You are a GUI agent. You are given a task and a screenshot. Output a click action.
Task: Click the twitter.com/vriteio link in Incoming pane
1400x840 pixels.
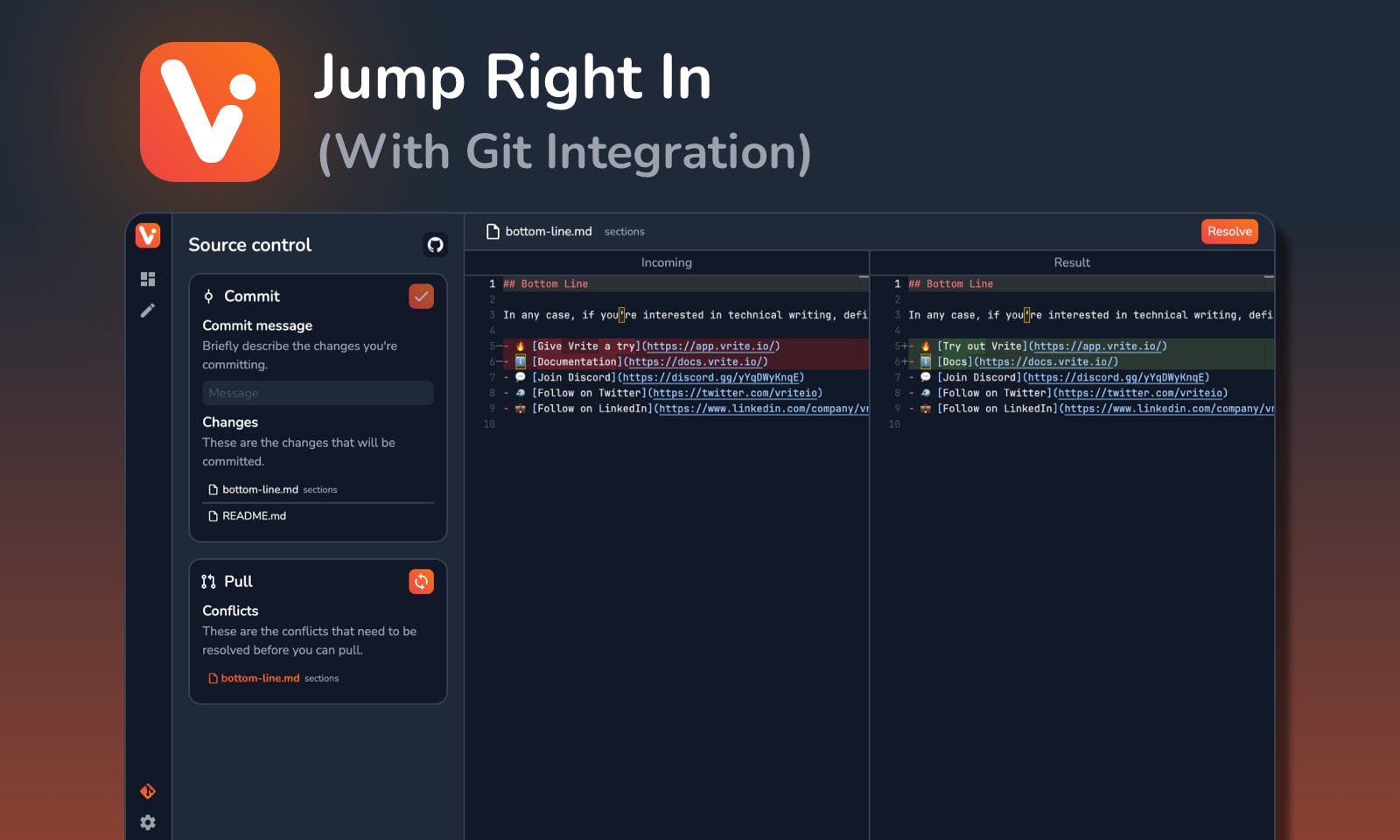735,394
